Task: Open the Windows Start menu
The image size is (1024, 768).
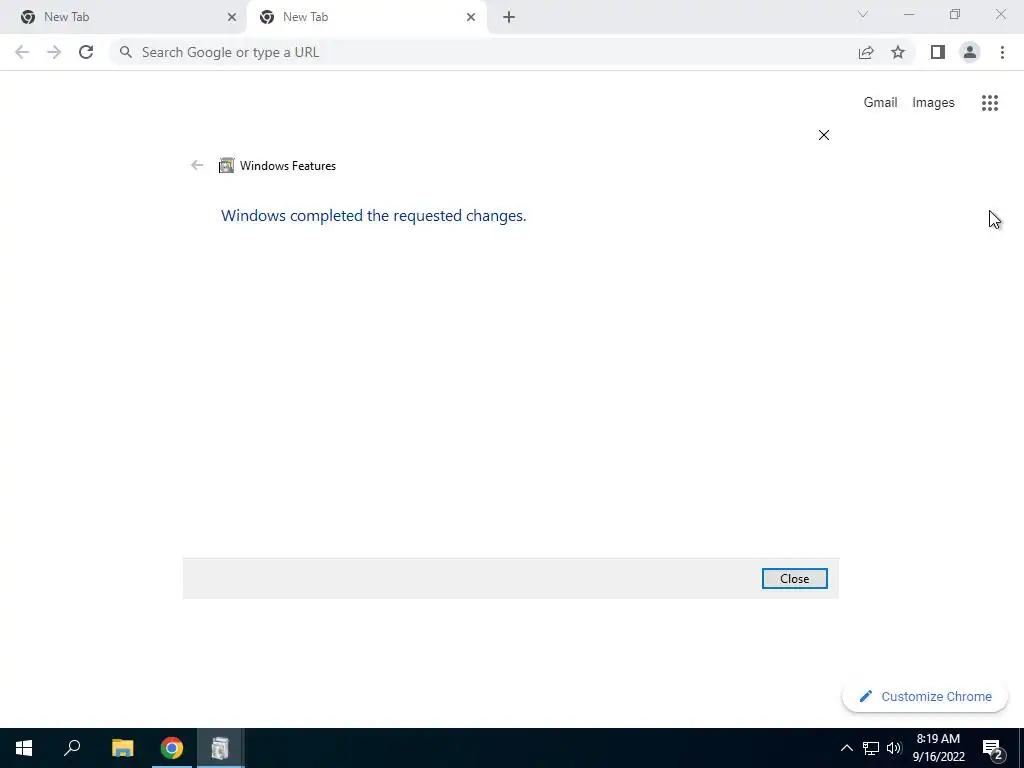Action: tap(24, 748)
